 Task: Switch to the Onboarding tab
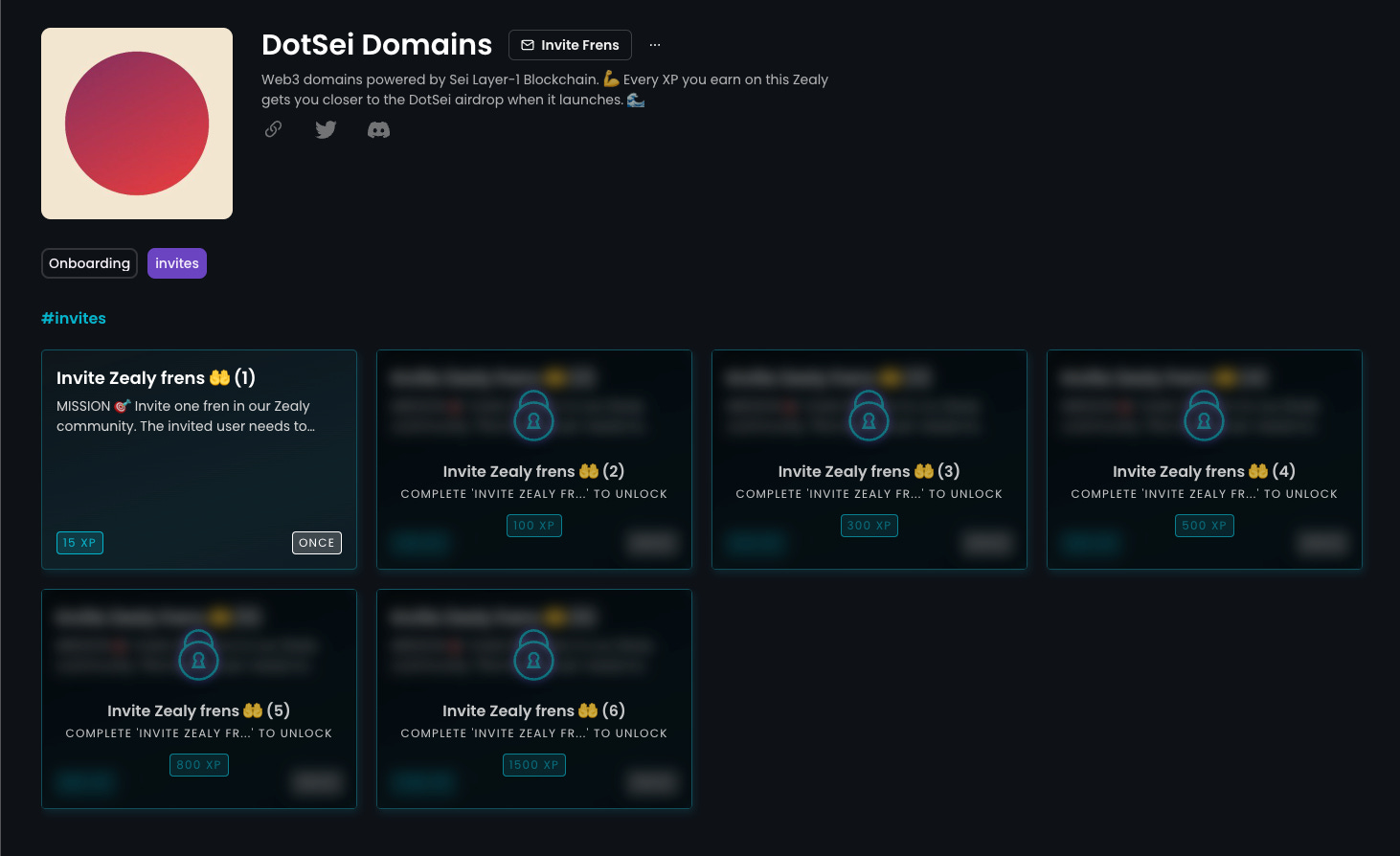tap(89, 263)
